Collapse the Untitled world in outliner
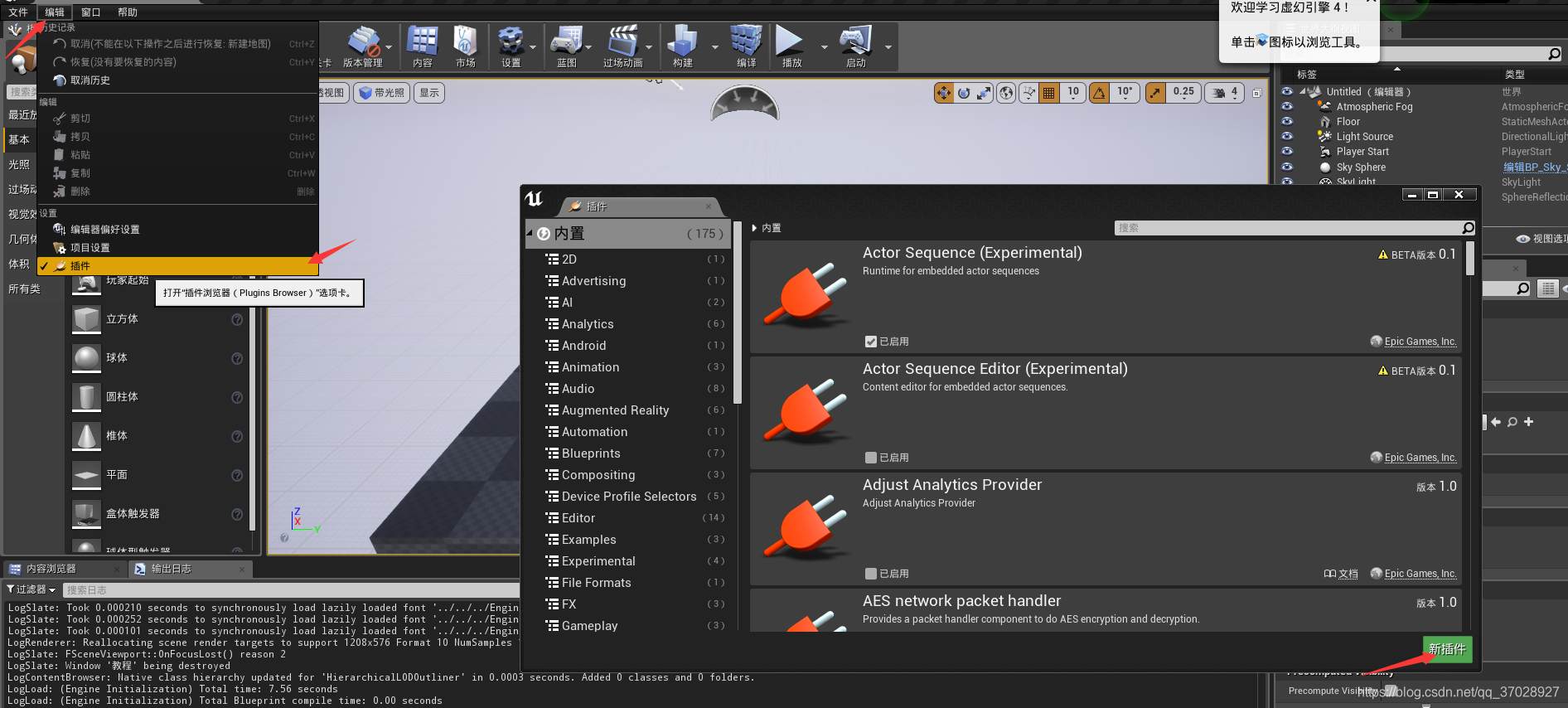Screen dimensions: 1568x708 (1302, 92)
